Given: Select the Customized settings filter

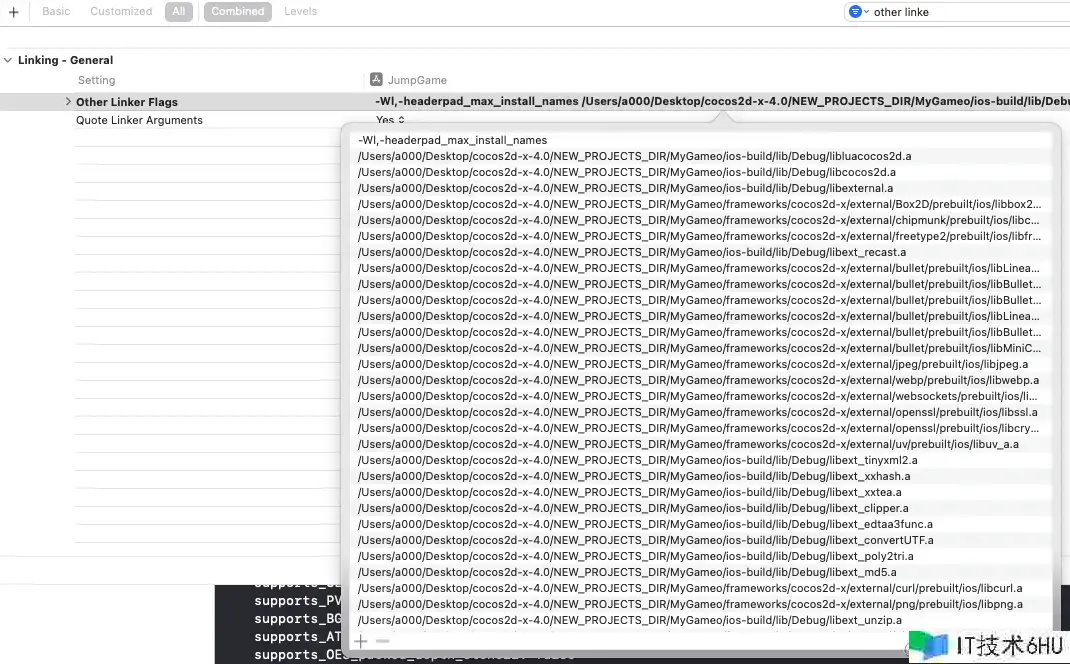Looking at the screenshot, I should pyautogui.click(x=121, y=12).
